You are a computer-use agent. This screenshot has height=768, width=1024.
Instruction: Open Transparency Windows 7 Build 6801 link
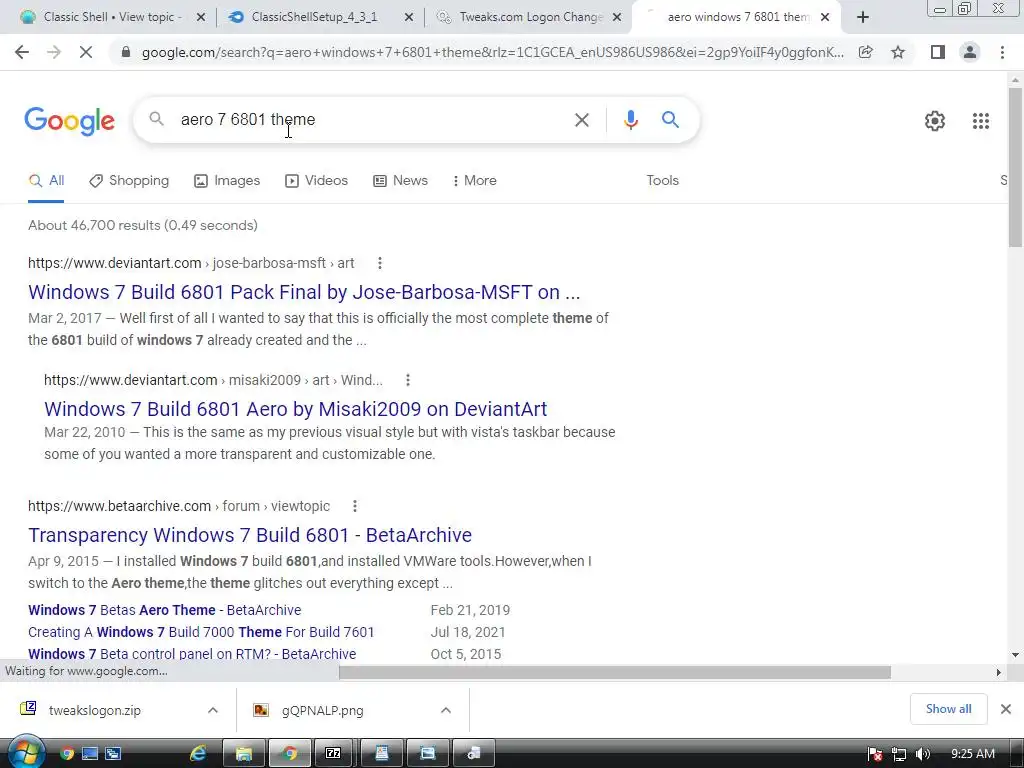[x=249, y=535]
